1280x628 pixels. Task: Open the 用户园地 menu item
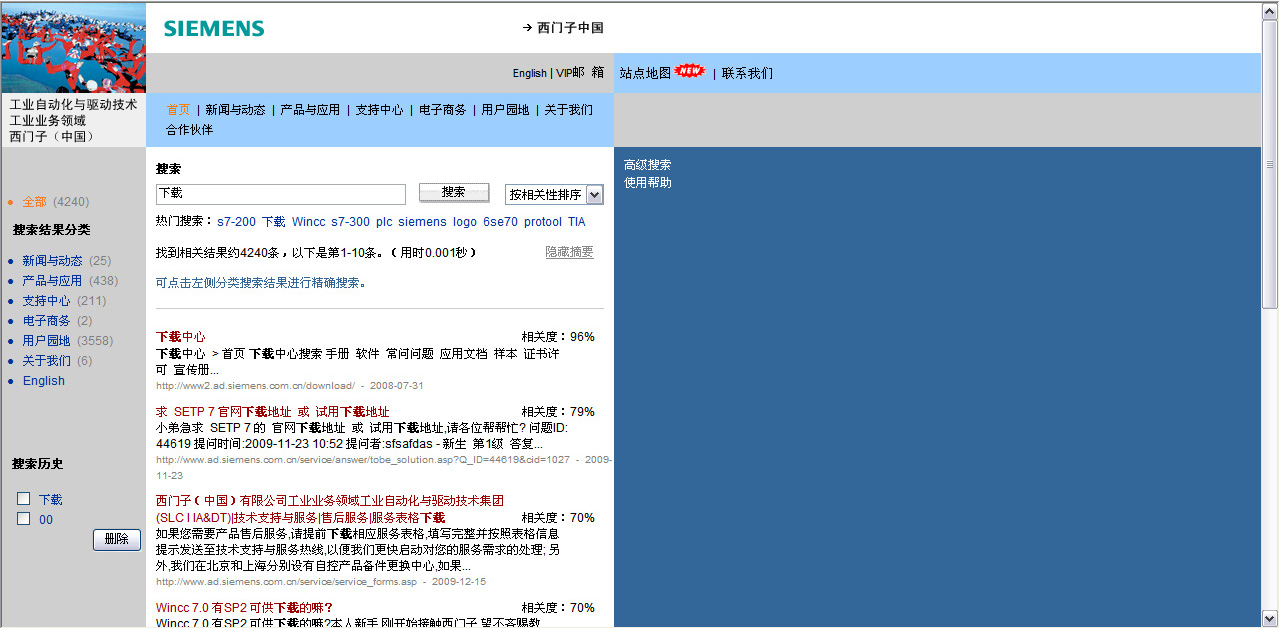click(x=505, y=110)
